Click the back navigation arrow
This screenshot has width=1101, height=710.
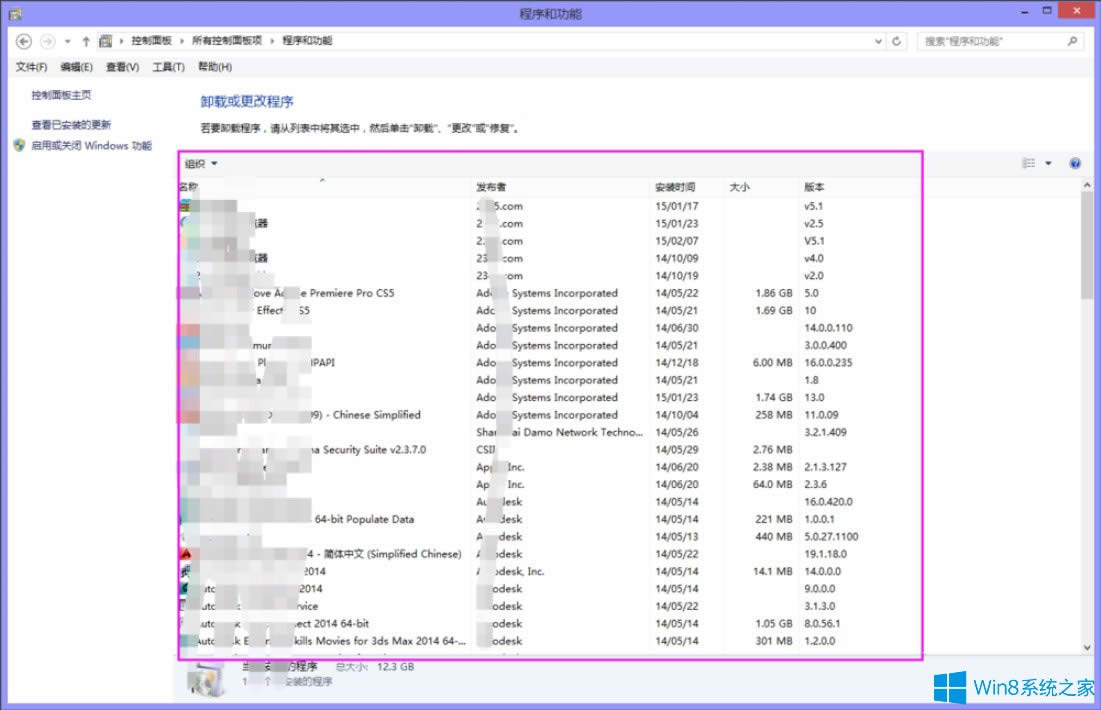point(22,41)
